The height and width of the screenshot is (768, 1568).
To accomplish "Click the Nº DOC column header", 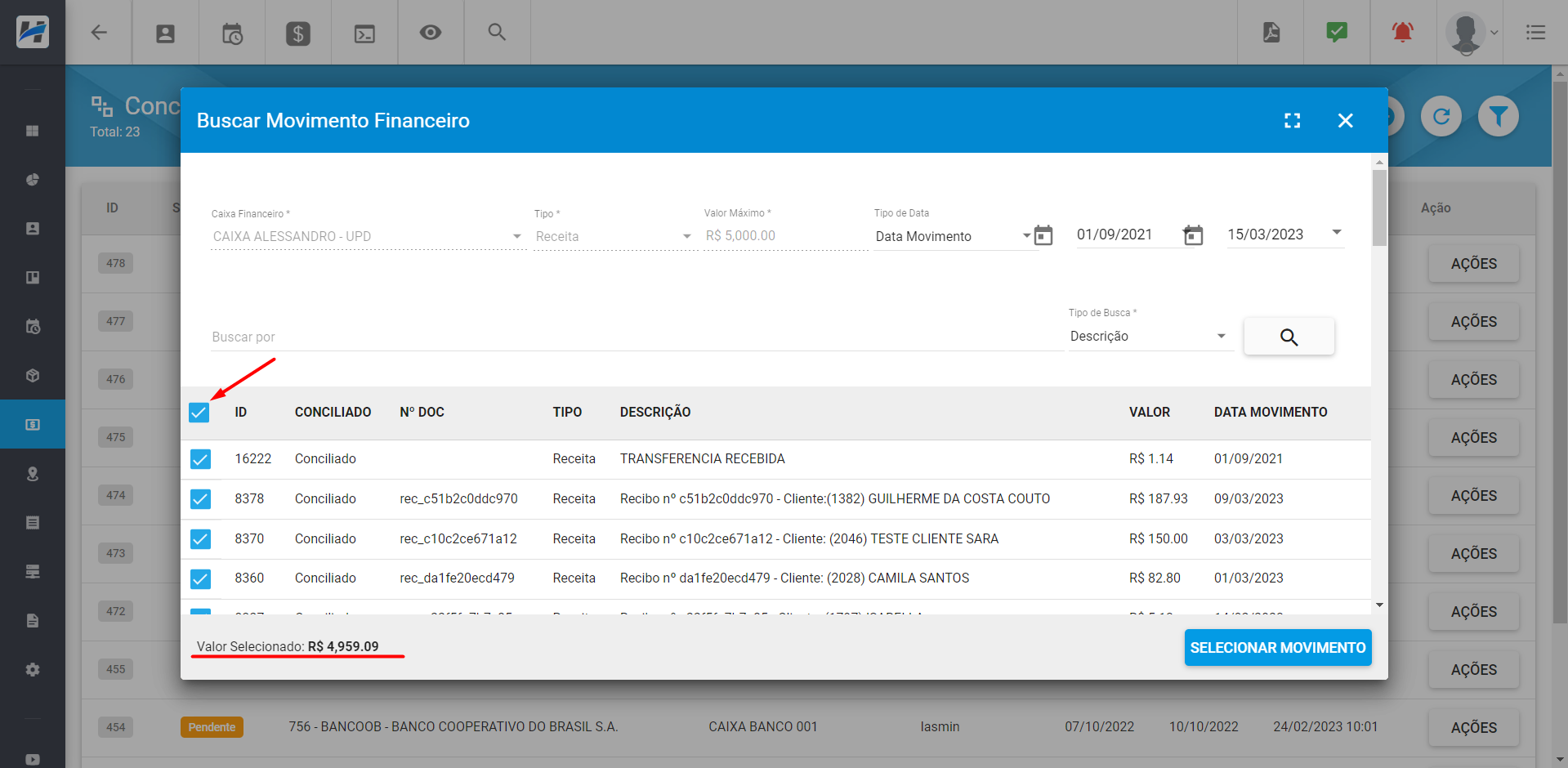I will point(422,413).
